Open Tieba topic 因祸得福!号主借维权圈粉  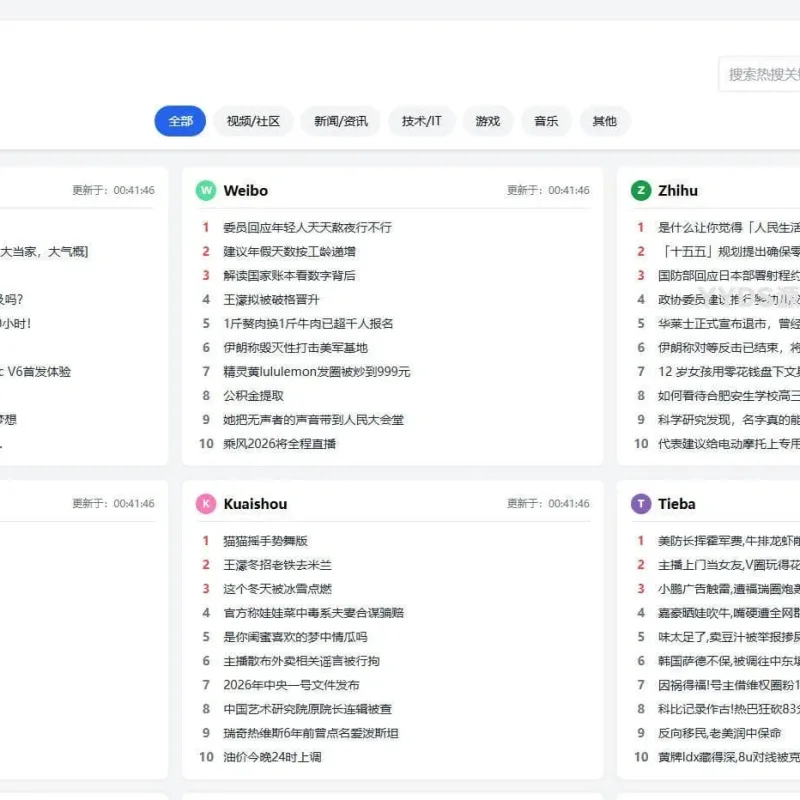[x=729, y=685]
